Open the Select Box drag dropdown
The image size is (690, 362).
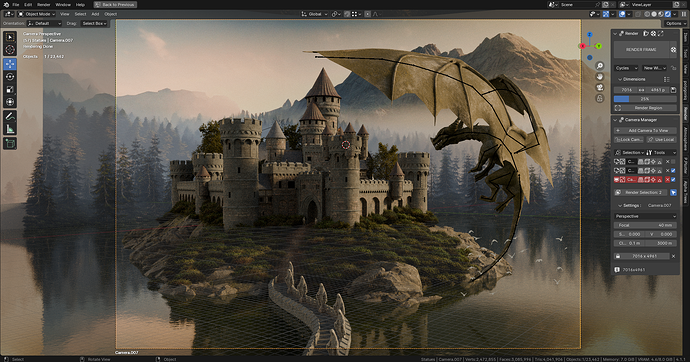[94, 23]
